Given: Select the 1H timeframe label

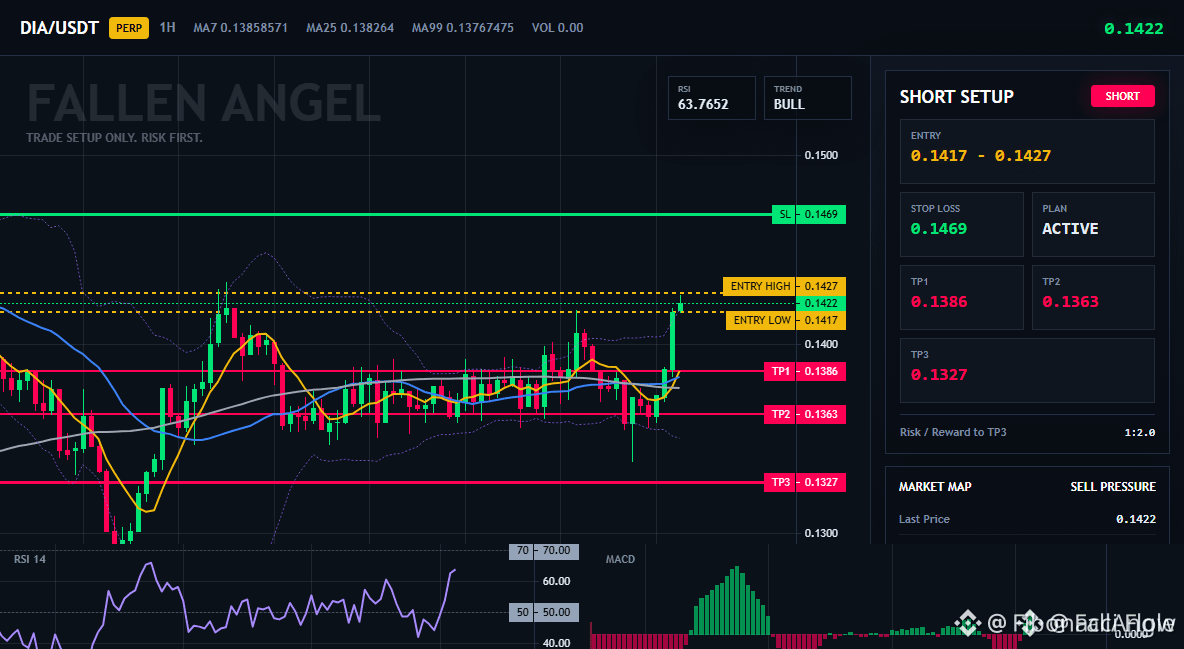Looking at the screenshot, I should 168,27.
